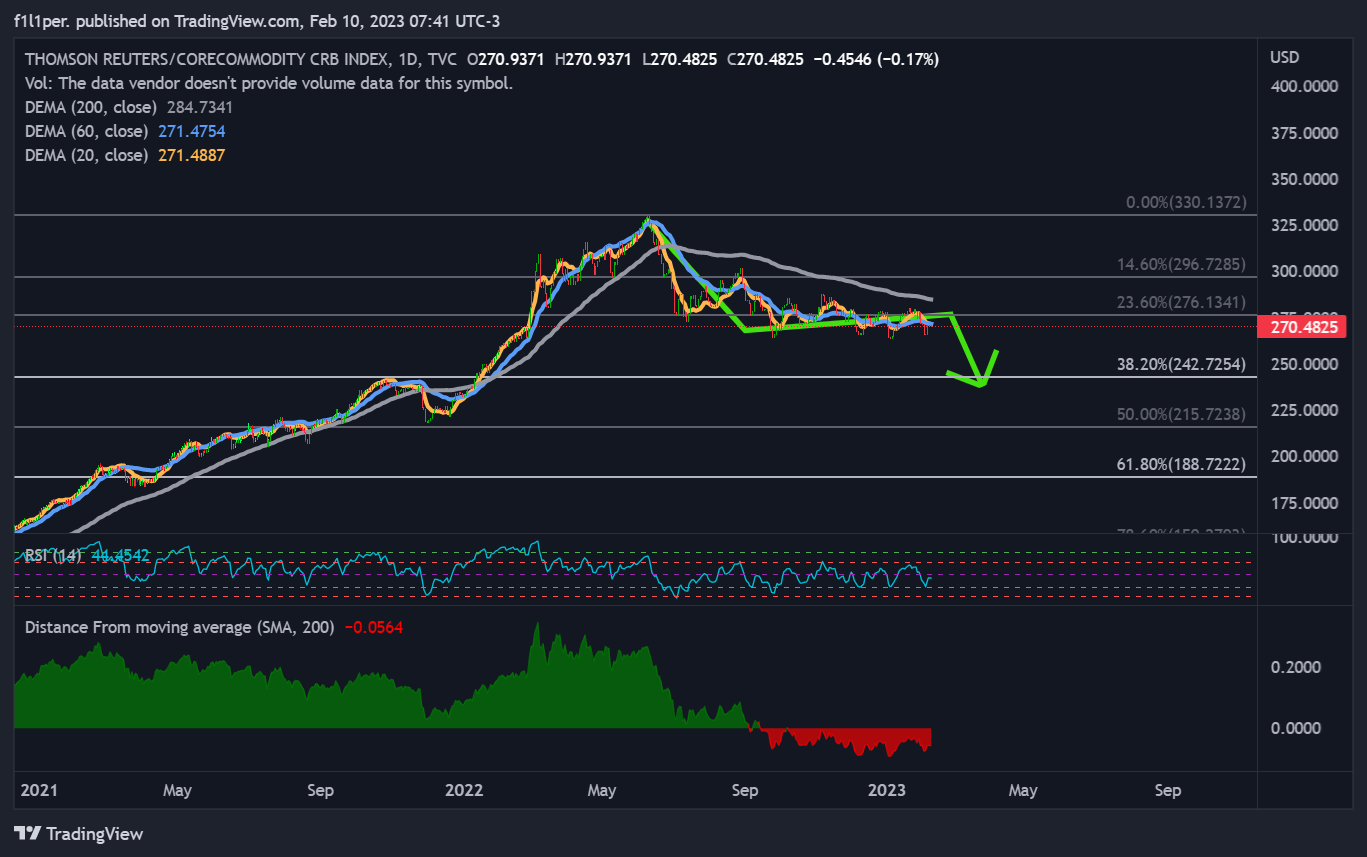The height and width of the screenshot is (857, 1367).
Task: Select the DEMA (200, close) legend
Action: point(90,107)
